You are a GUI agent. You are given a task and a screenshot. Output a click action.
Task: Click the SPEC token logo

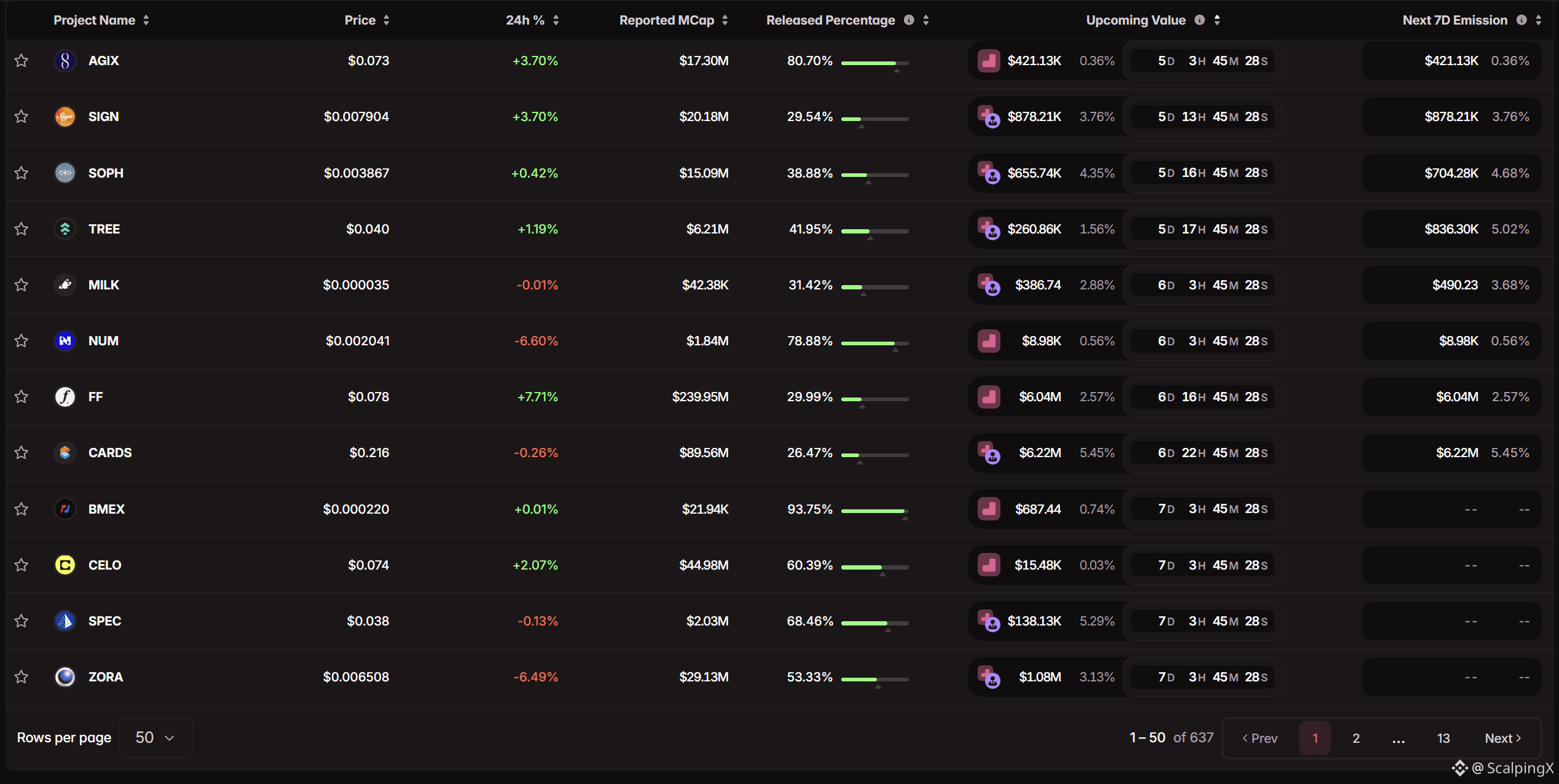pos(65,621)
